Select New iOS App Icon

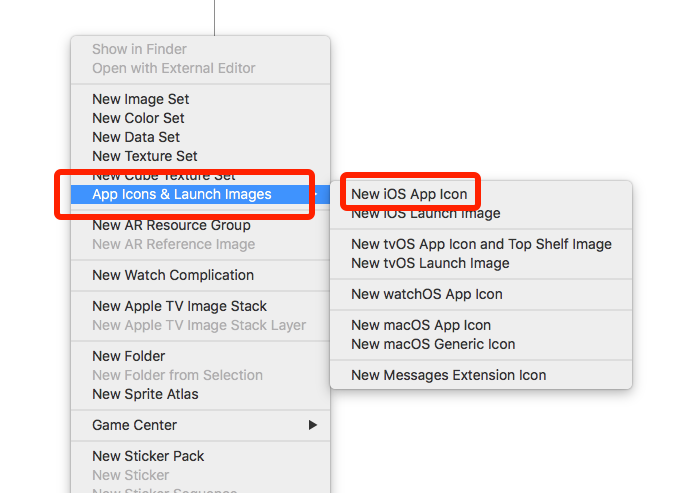coord(481,194)
